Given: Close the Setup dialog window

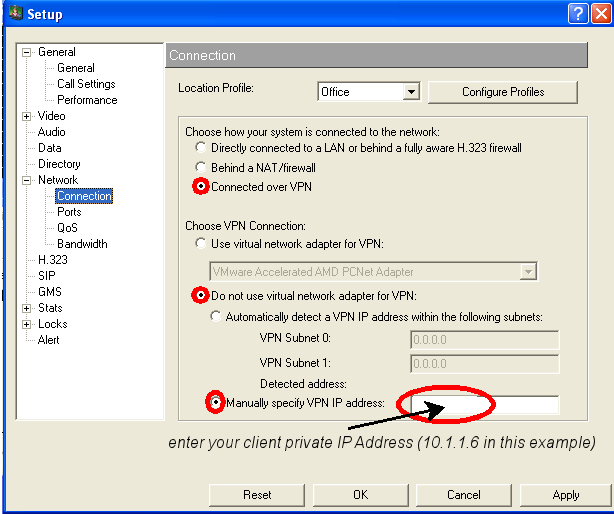Looking at the screenshot, I should 601,14.
